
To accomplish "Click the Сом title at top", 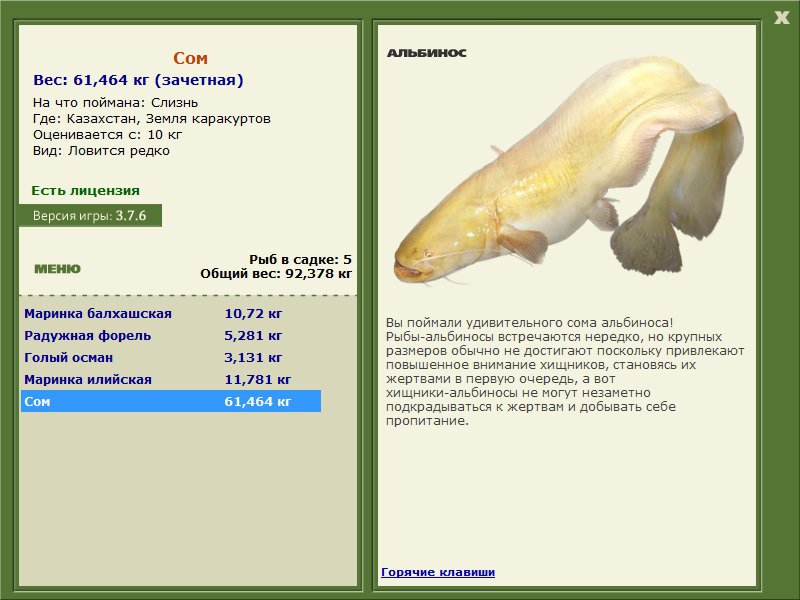I will pos(190,58).
